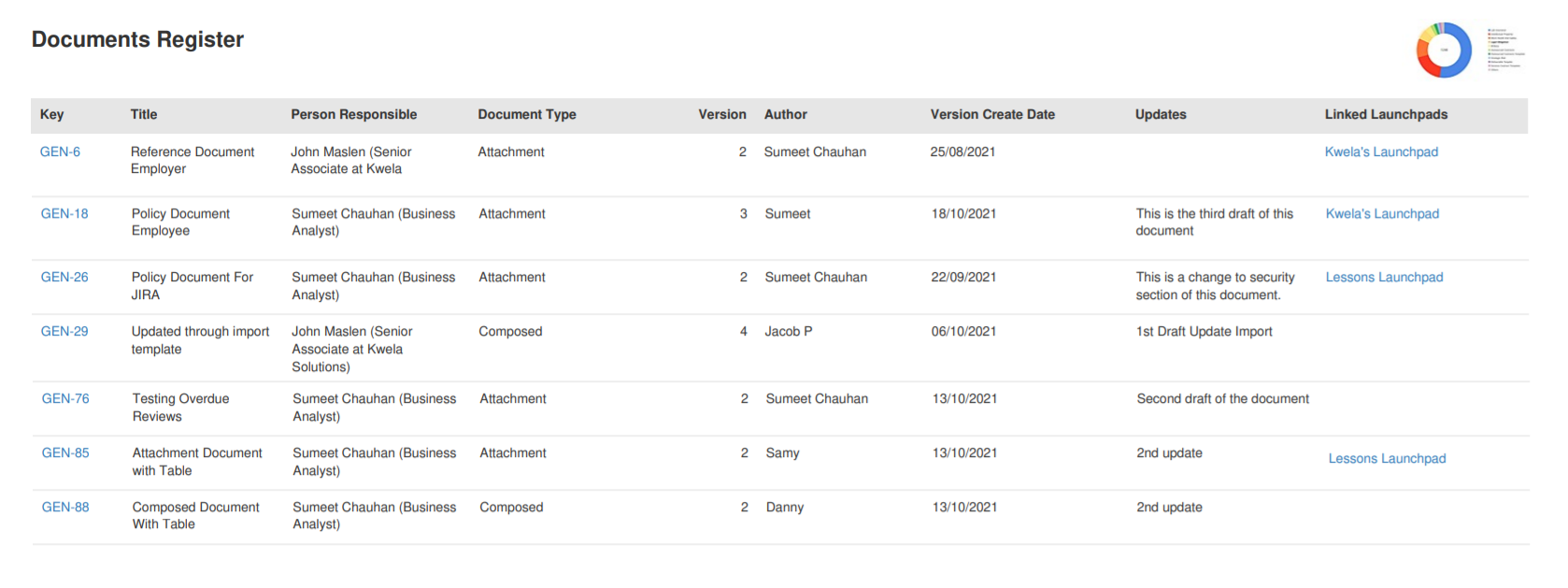The height and width of the screenshot is (588, 1568).
Task: Open document GEN-6
Action: 60,151
